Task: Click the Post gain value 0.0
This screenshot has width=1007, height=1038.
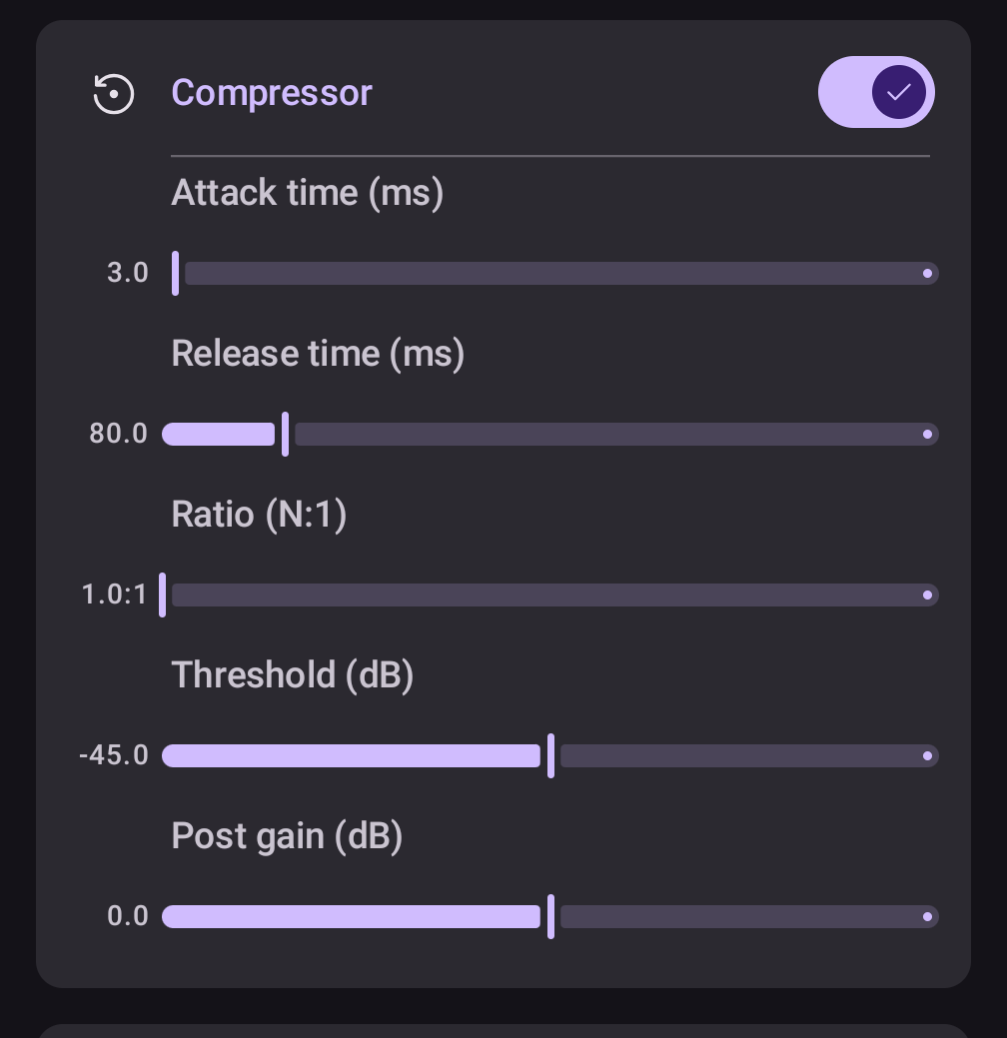Action: (127, 917)
